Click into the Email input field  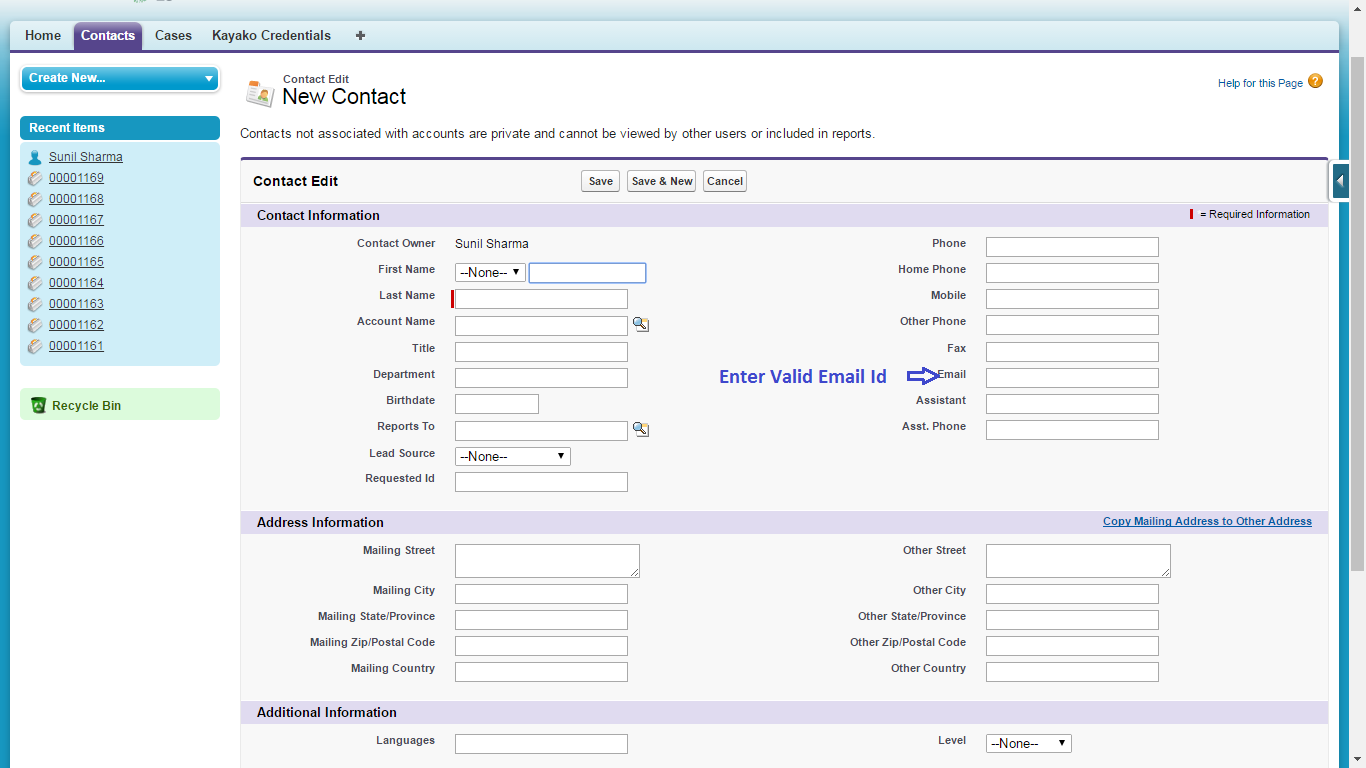click(1071, 378)
